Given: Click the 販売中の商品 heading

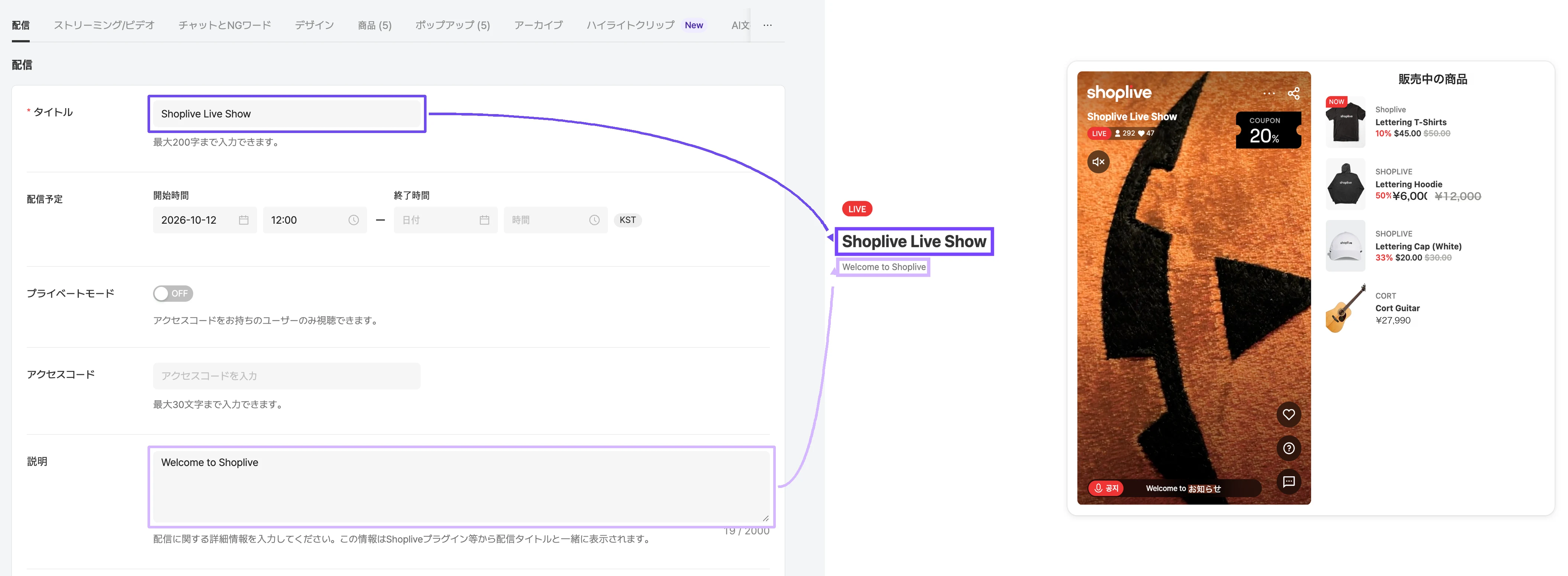Looking at the screenshot, I should point(1432,79).
